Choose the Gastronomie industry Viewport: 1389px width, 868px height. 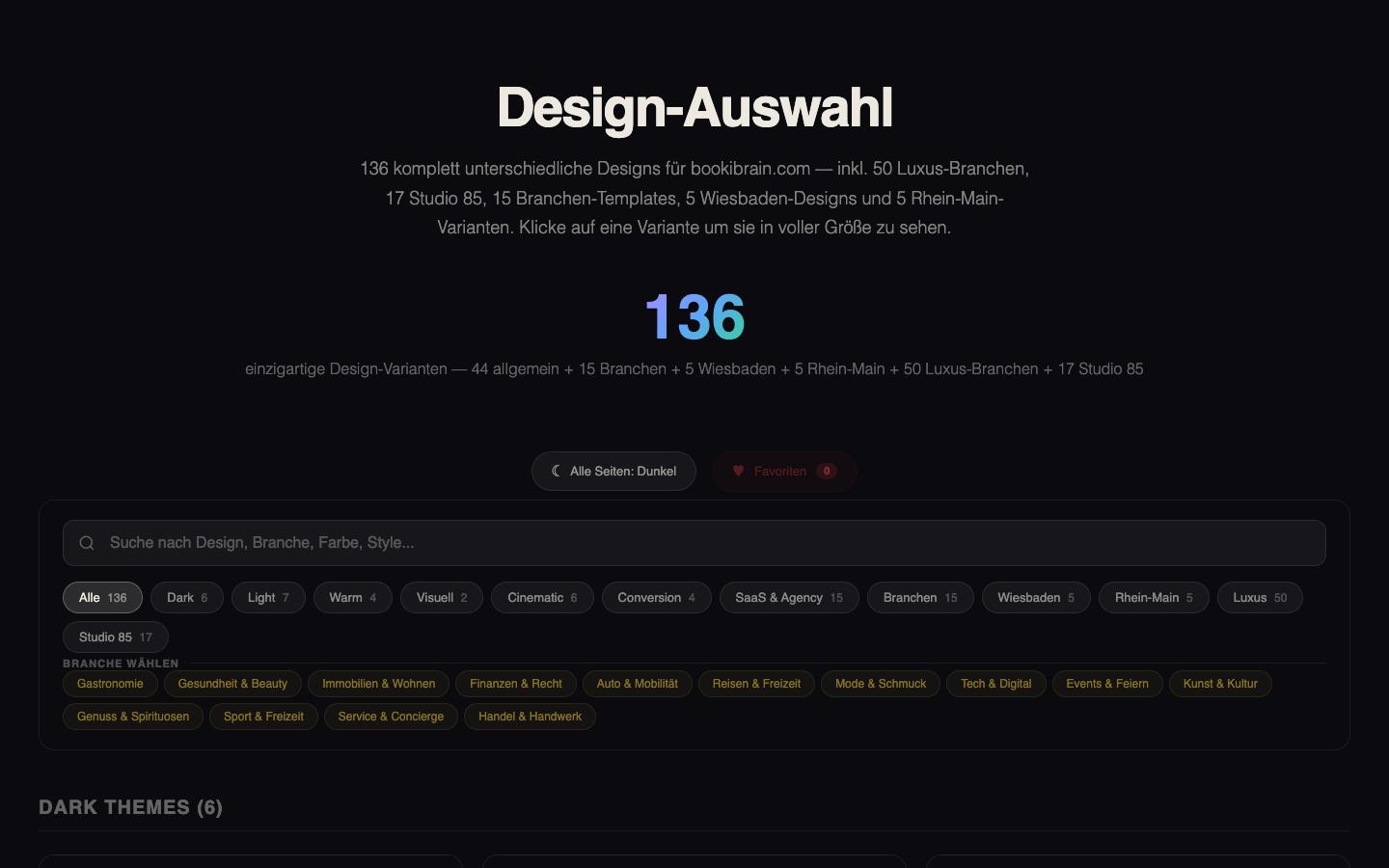pyautogui.click(x=110, y=684)
